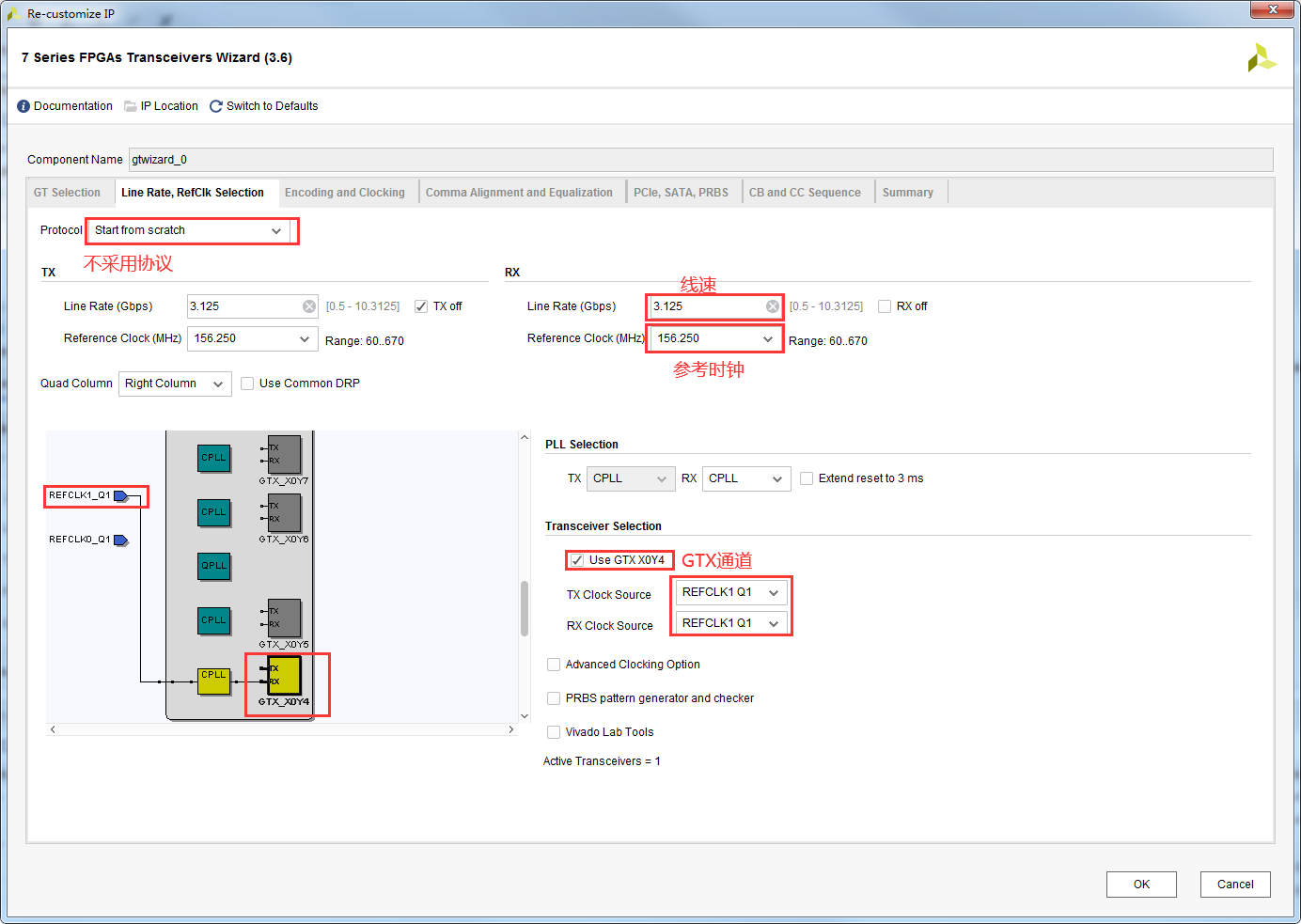This screenshot has width=1301, height=924.
Task: Toggle the RX off checkbox
Action: tap(885, 306)
